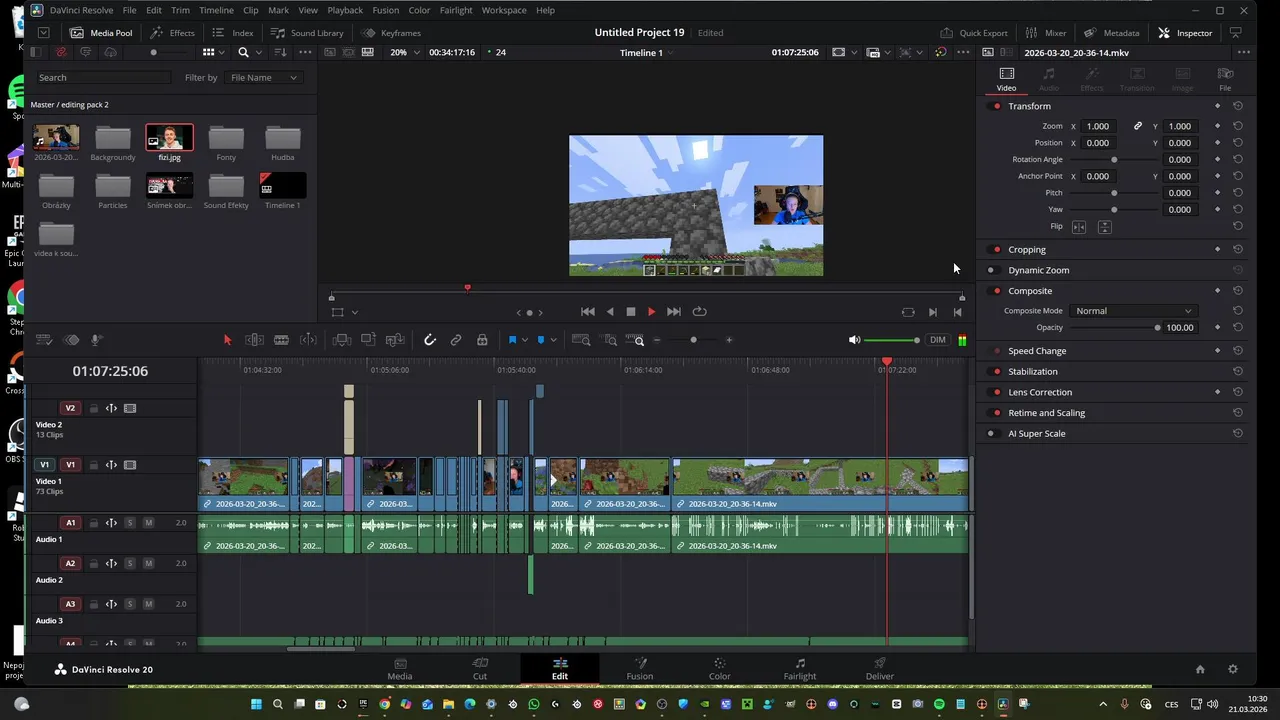Open Project Settings gear icon
Image resolution: width=1280 pixels, height=720 pixels.
click(x=1232, y=669)
